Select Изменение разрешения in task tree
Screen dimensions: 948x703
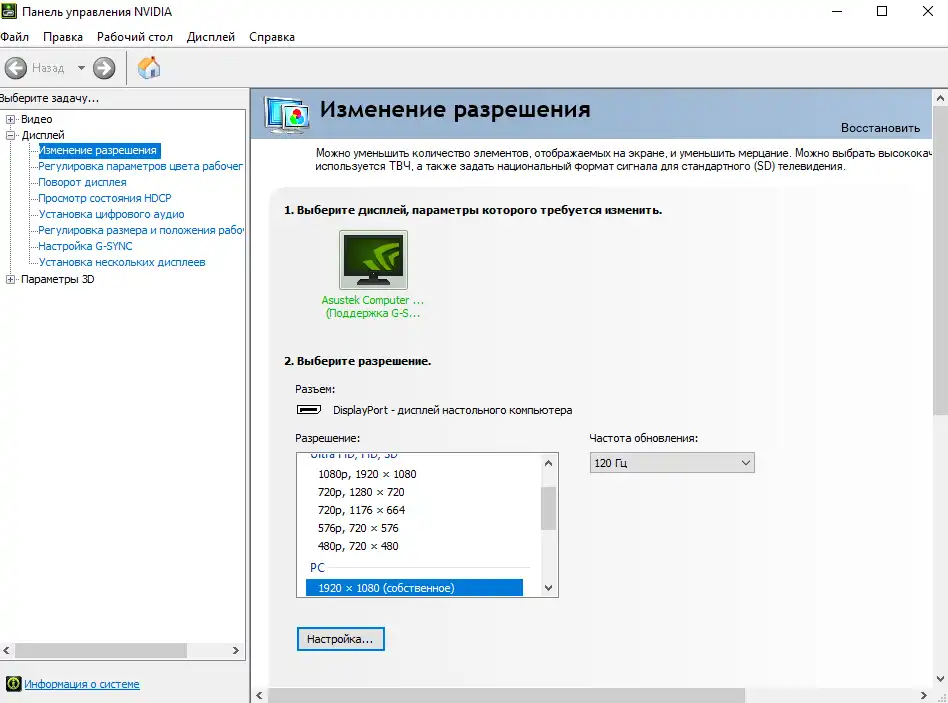click(x=98, y=151)
